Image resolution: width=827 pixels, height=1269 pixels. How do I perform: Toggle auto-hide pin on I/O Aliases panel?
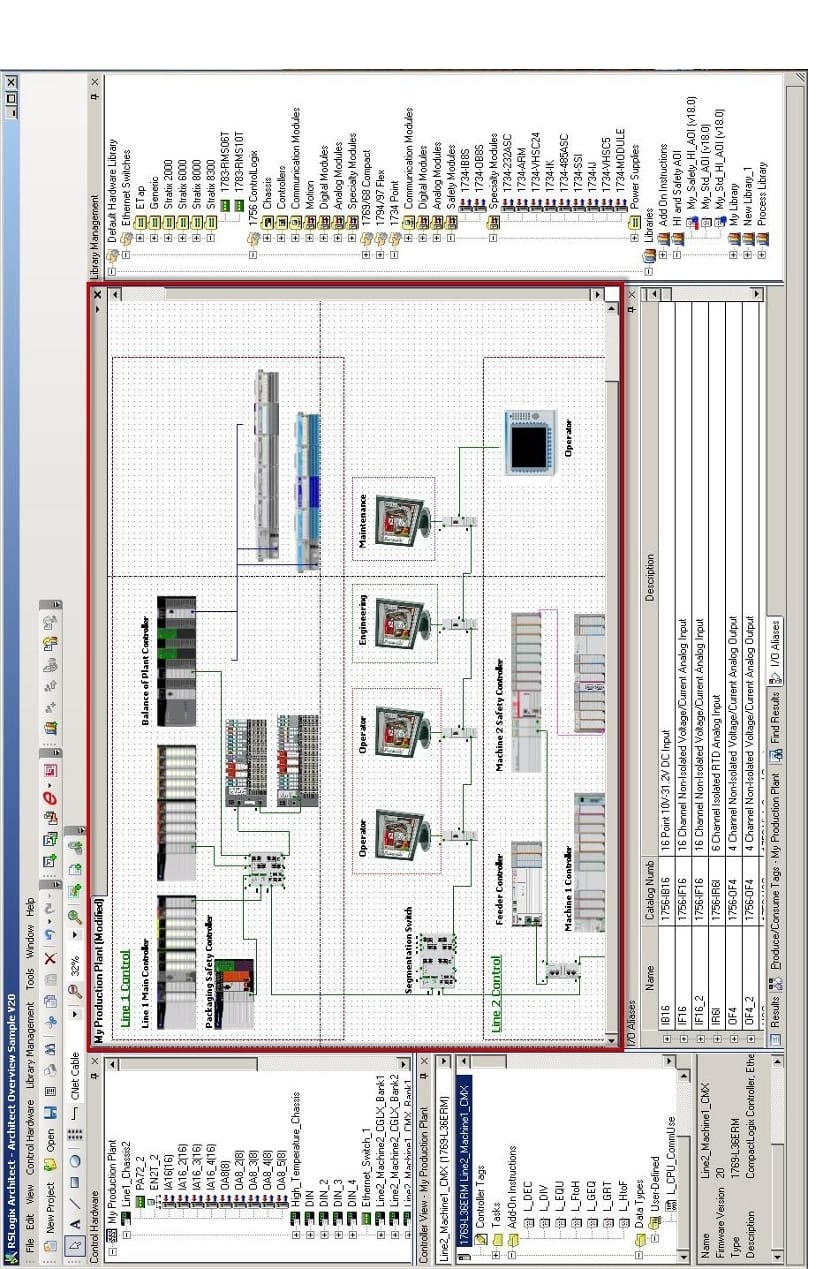click(x=632, y=310)
